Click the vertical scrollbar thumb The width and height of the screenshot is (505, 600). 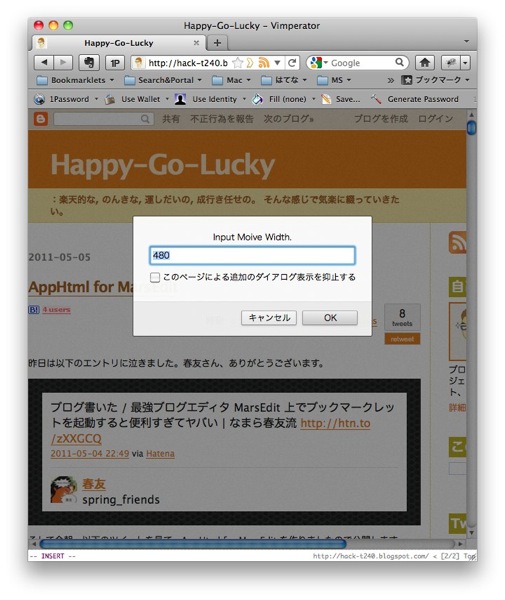tap(471, 127)
